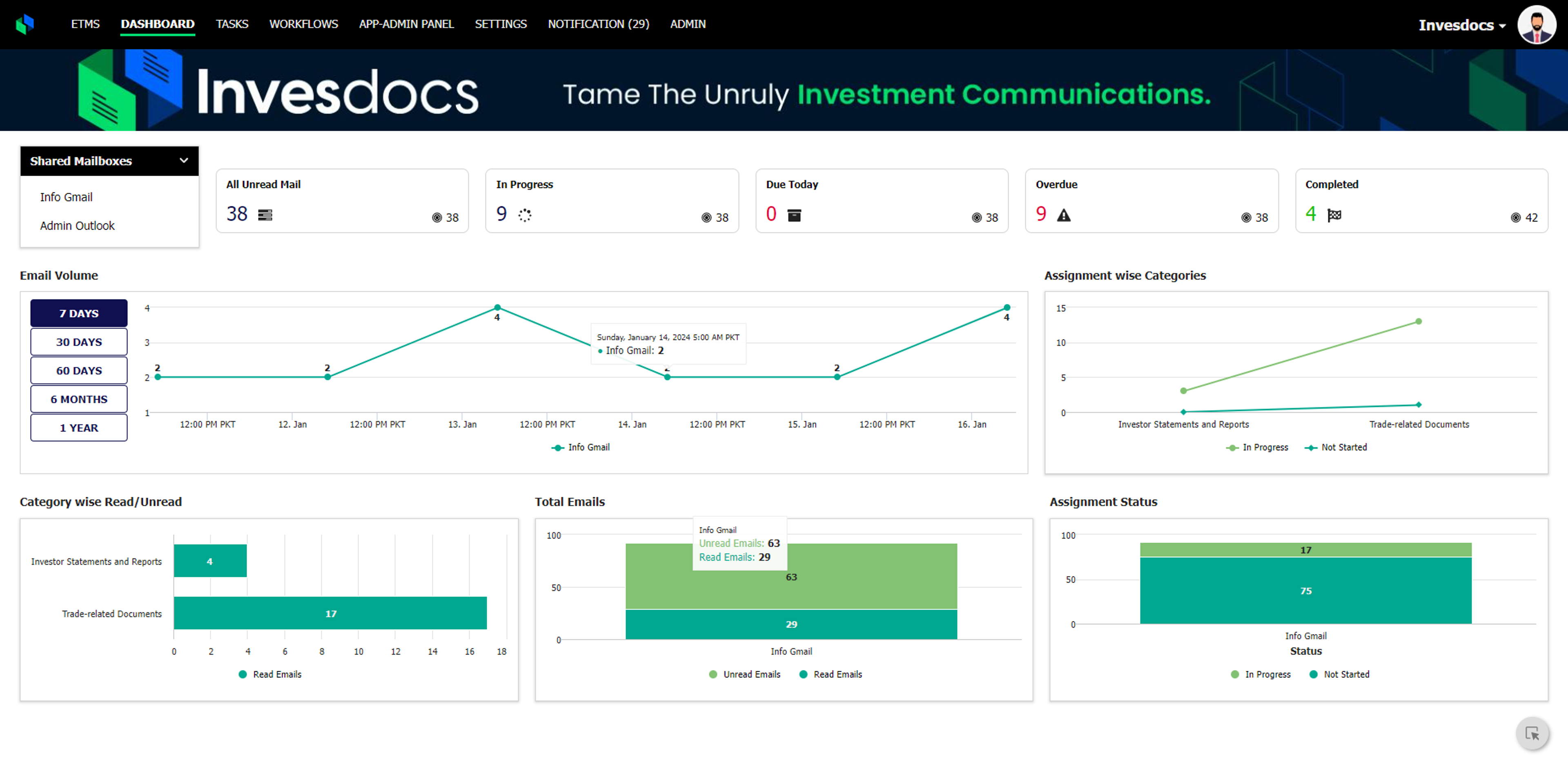
Task: Toggle Read Emails legend in Category wise chart
Action: pos(270,675)
